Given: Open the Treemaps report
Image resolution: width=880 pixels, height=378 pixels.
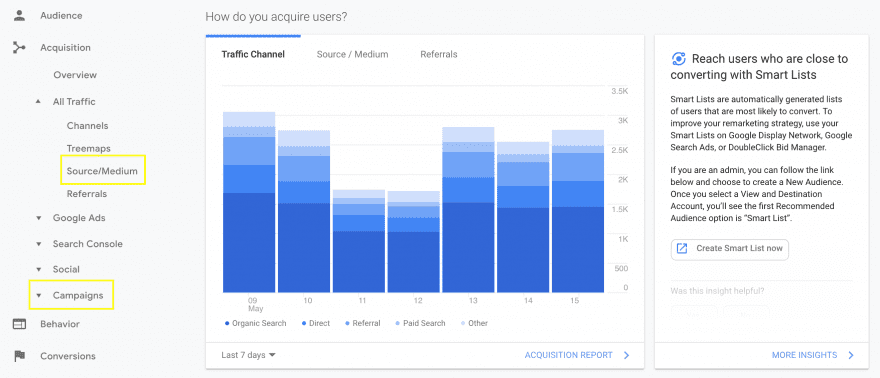Looking at the screenshot, I should pyautogui.click(x=89, y=149).
